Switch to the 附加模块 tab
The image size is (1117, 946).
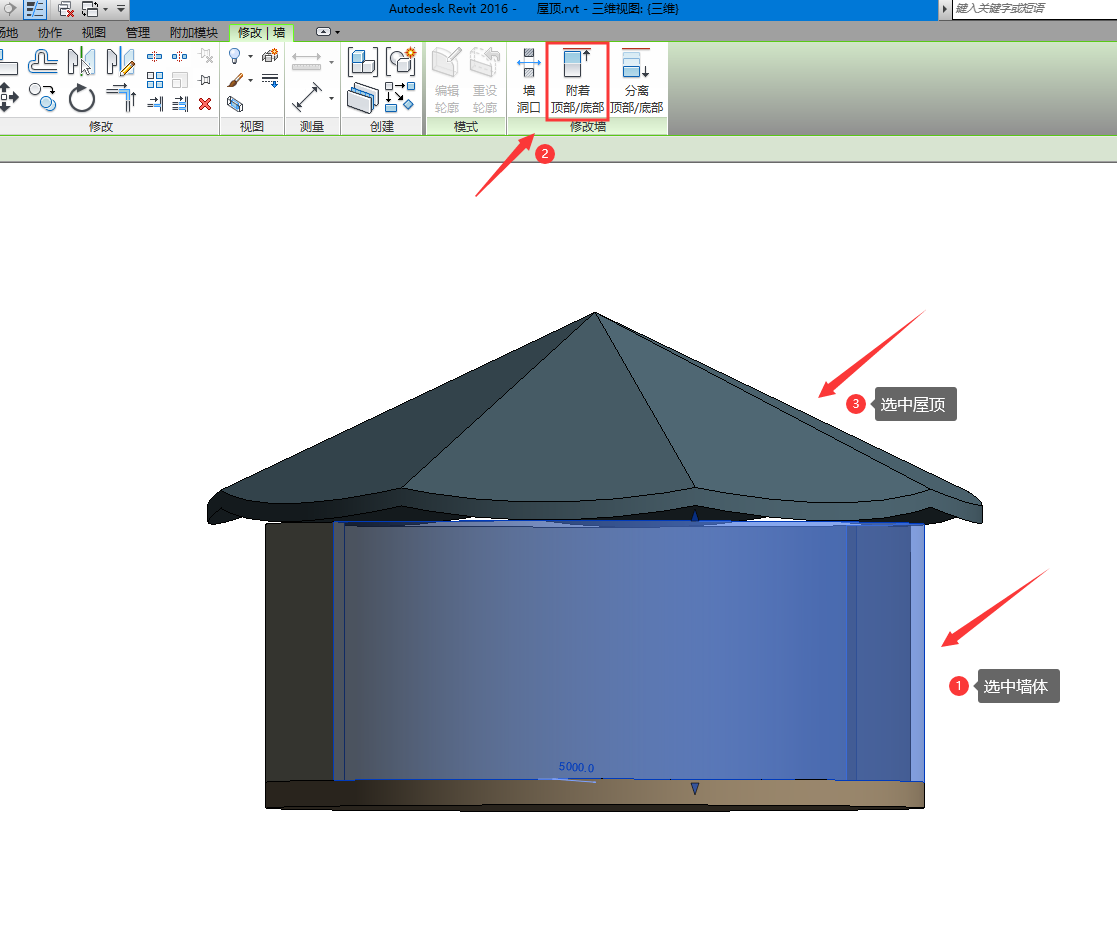tap(194, 33)
